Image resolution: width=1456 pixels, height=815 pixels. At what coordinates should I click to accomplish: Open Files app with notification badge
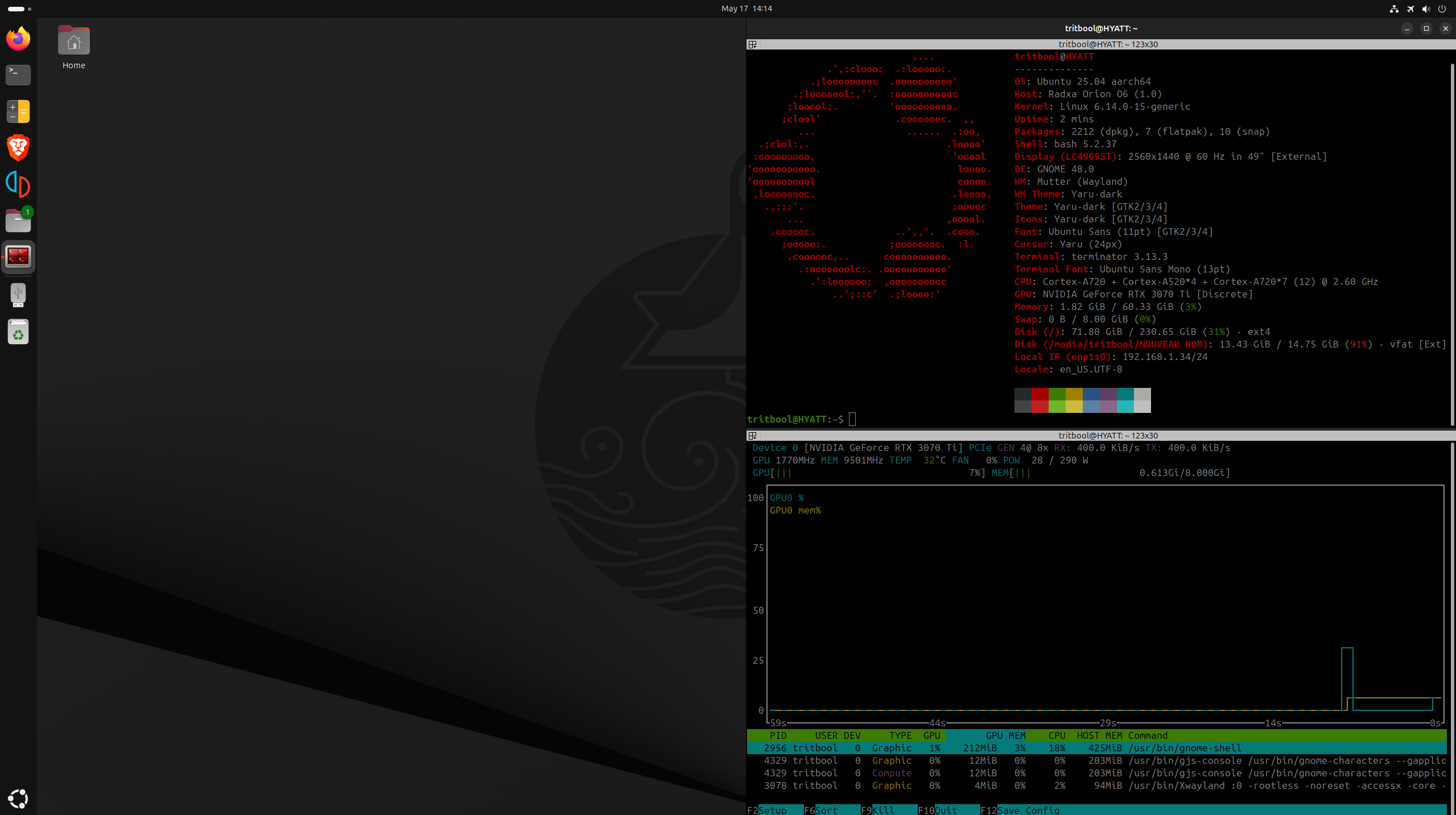click(x=18, y=221)
